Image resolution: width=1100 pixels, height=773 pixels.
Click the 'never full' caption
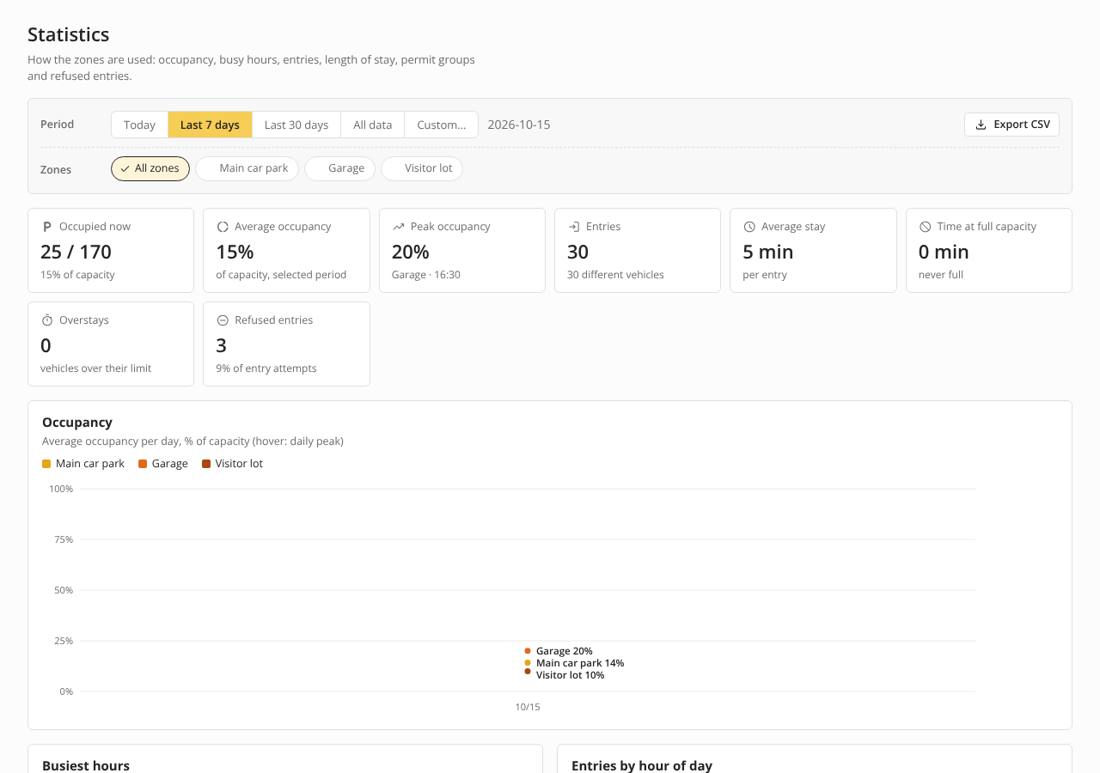(x=940, y=275)
